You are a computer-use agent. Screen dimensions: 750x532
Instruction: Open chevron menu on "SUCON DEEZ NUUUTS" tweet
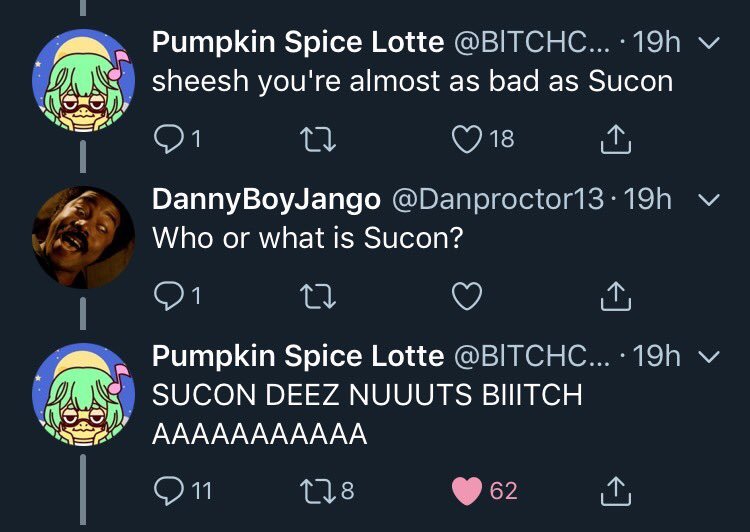pyautogui.click(x=707, y=357)
